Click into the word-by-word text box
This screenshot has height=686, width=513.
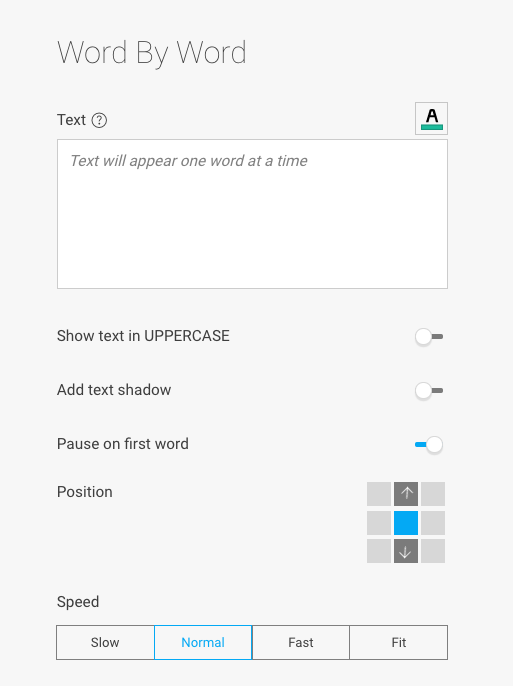pos(252,214)
